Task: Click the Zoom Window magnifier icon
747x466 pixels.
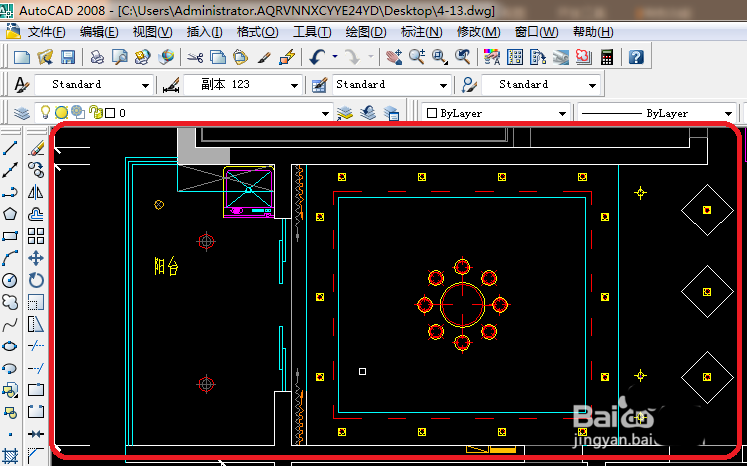Action: pyautogui.click(x=439, y=57)
